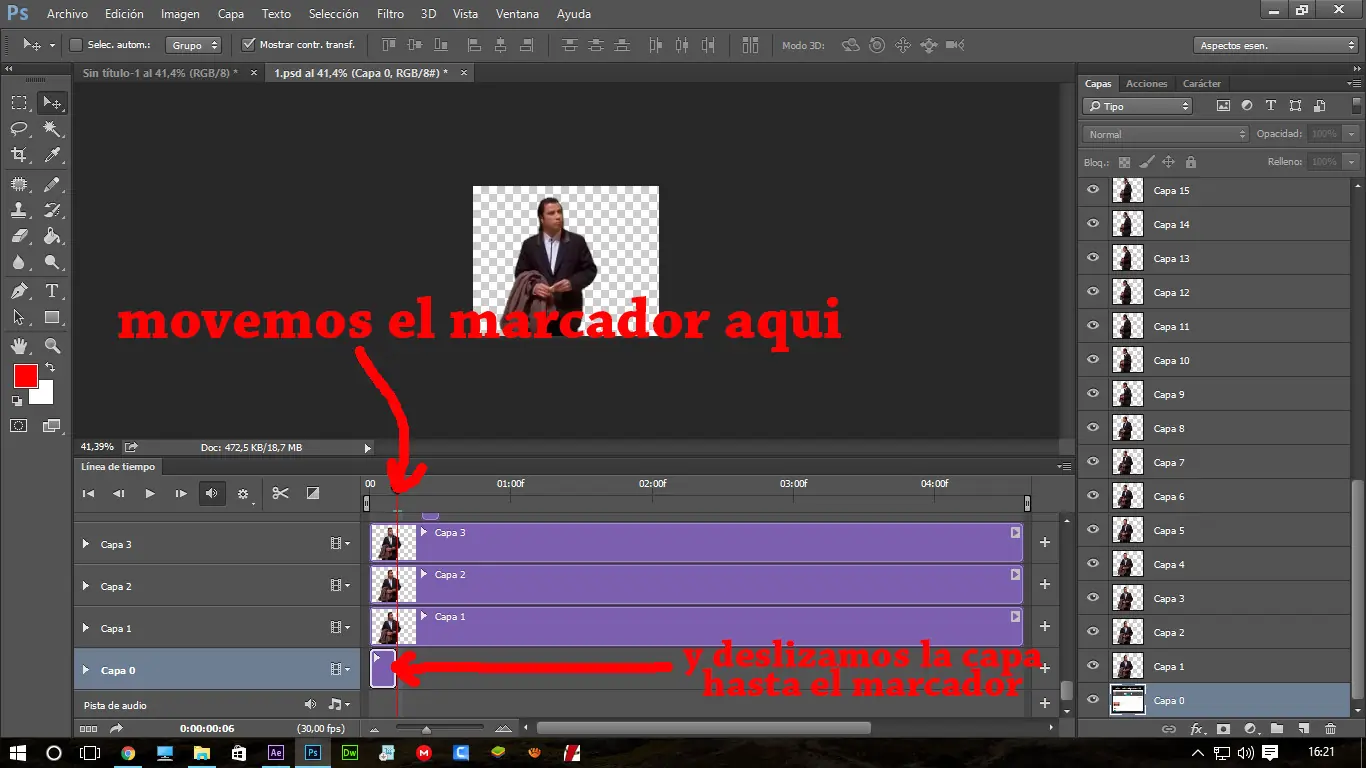Select the Crop tool
Screen dimensions: 1366x768
click(x=19, y=155)
